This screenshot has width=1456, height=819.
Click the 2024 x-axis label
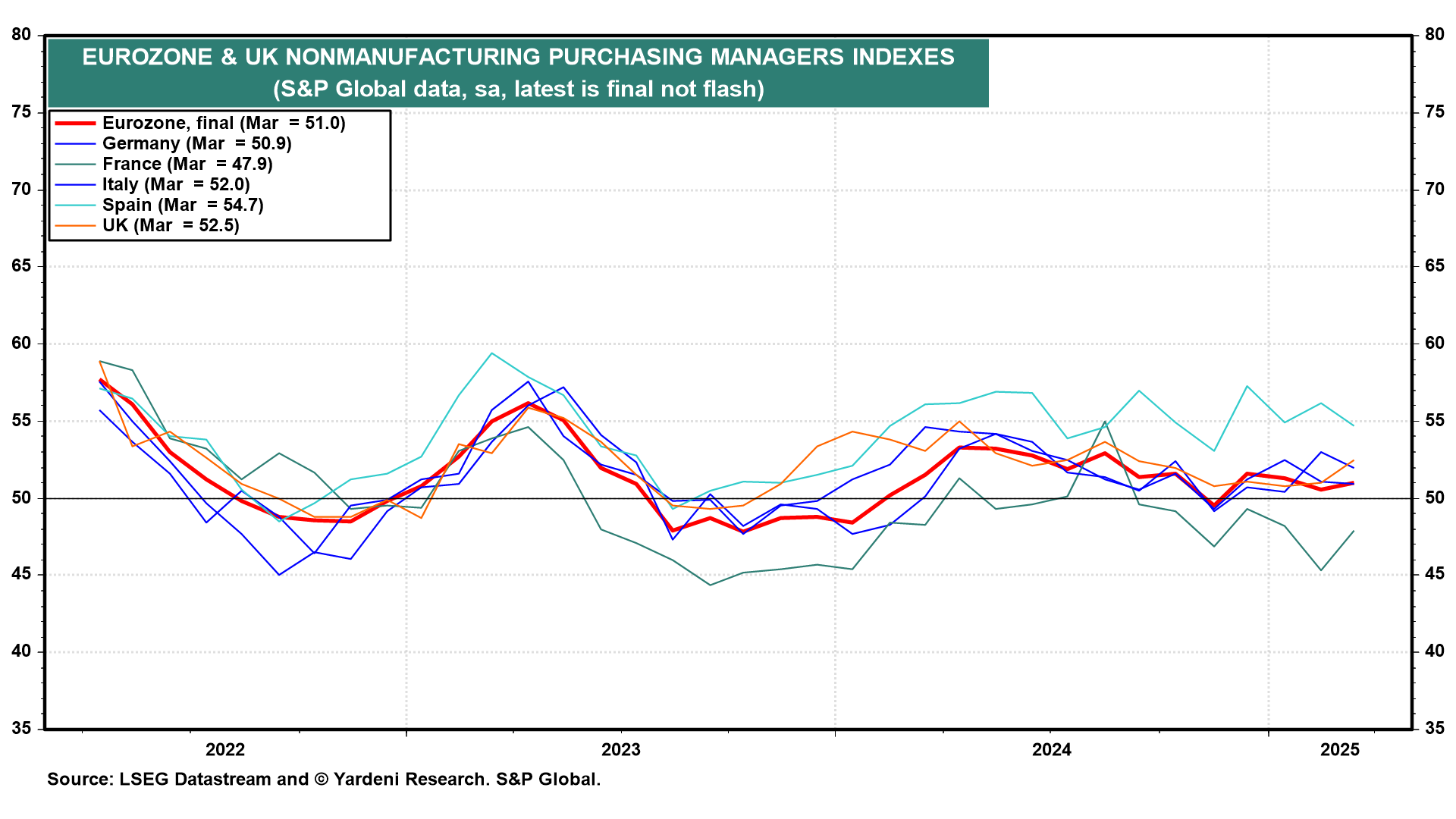[x=1052, y=750]
